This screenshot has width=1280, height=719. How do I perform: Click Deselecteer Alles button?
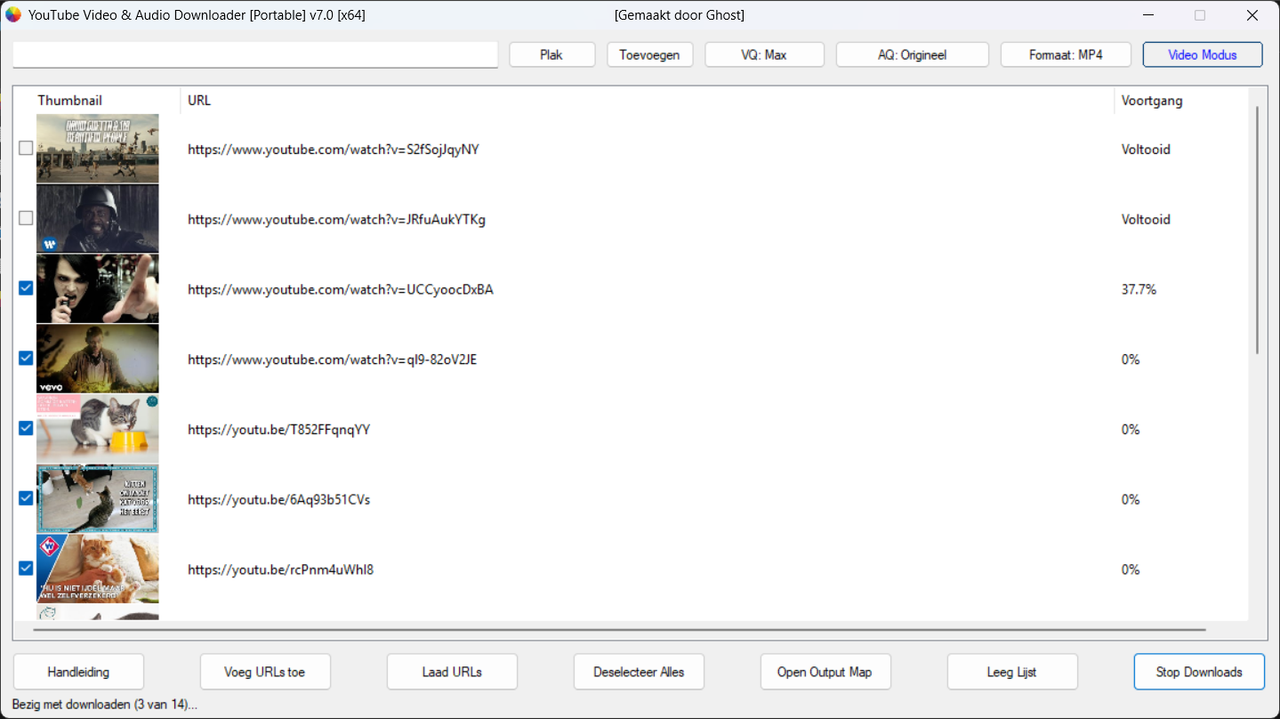point(639,672)
